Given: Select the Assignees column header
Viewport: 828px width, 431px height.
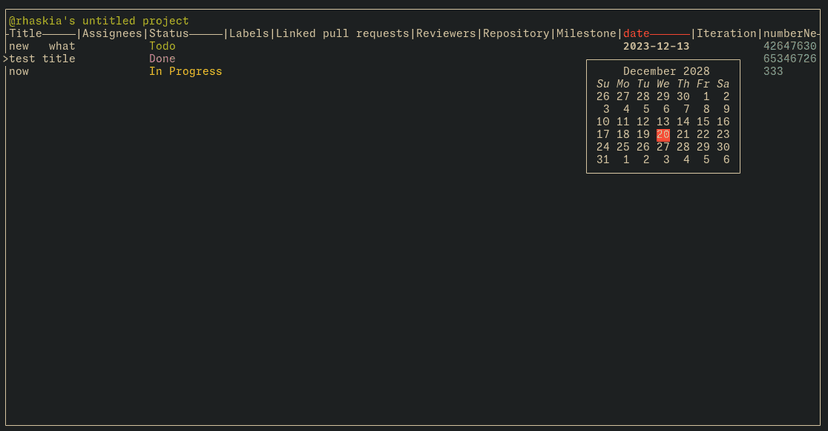Looking at the screenshot, I should tap(112, 34).
